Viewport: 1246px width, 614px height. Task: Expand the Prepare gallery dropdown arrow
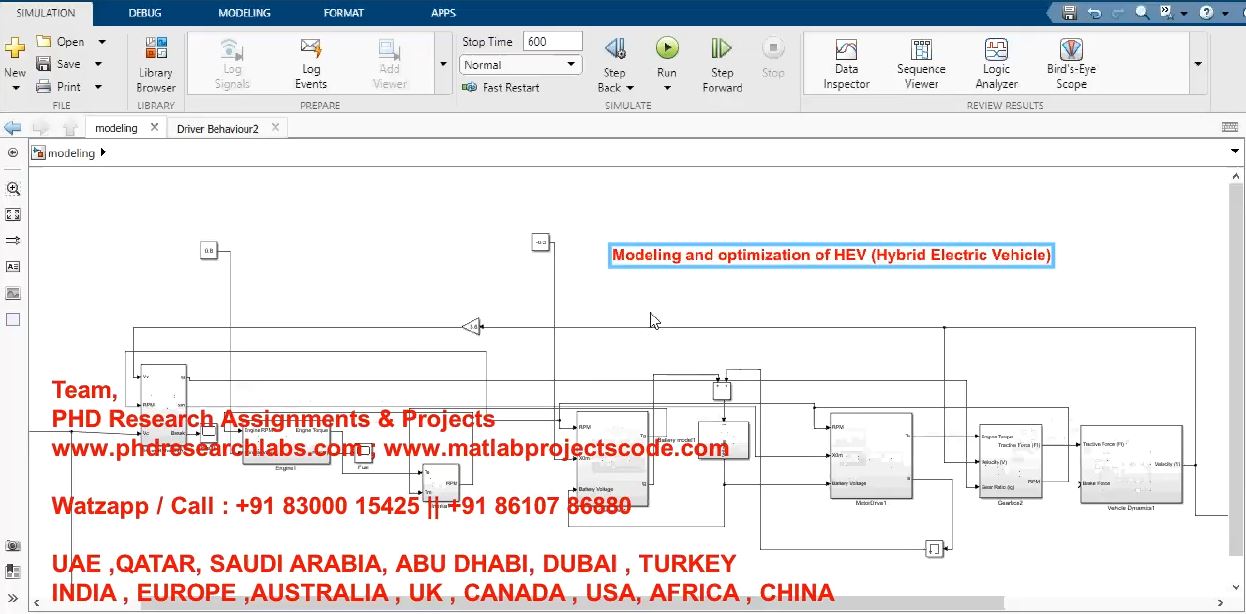tap(443, 64)
